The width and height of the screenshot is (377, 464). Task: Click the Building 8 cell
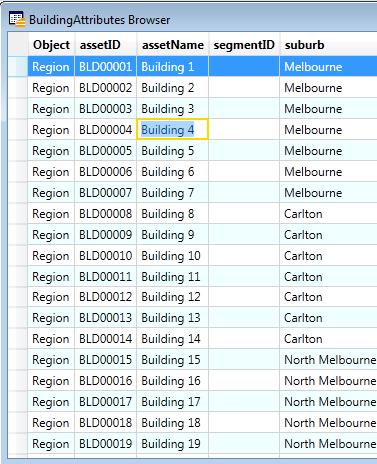(x=173, y=214)
